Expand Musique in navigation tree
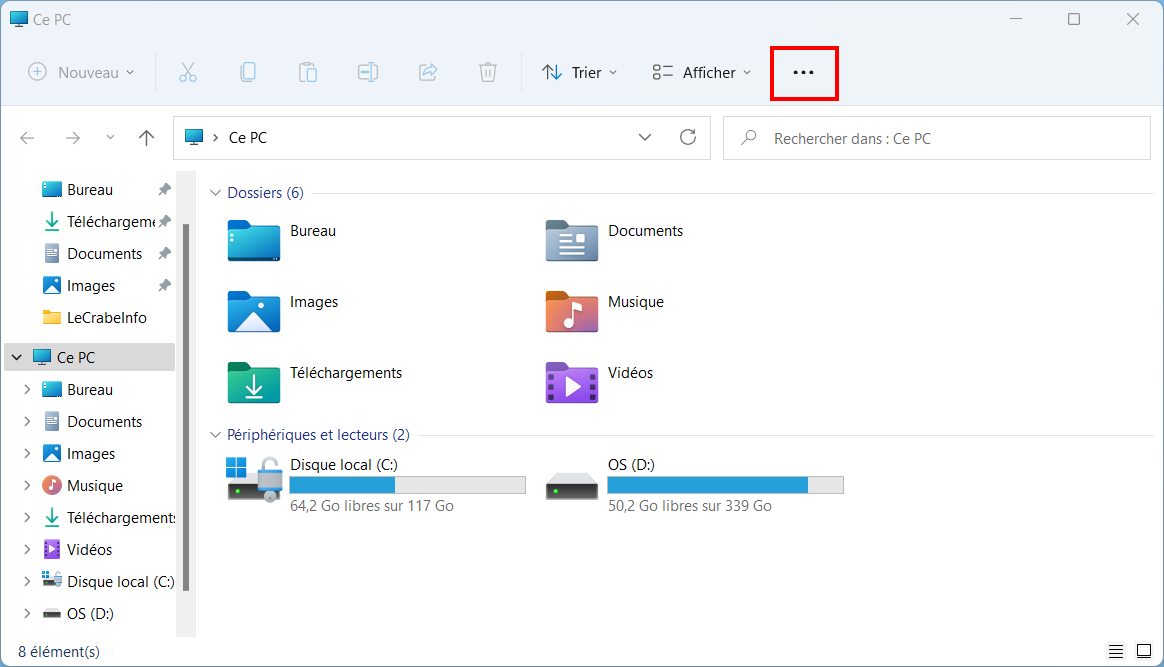This screenshot has height=667, width=1164. tap(27, 485)
